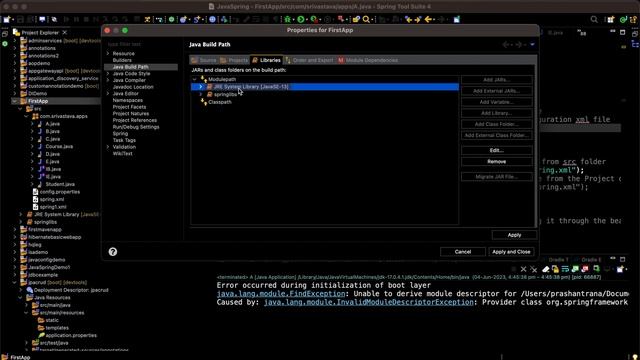
Task: Select spring.xml in Project Explorer
Action: click(x=52, y=200)
